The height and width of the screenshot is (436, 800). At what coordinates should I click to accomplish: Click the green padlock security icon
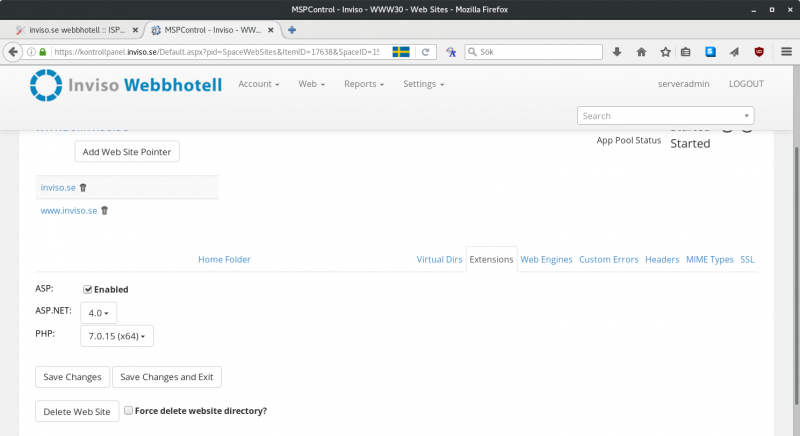(x=43, y=52)
